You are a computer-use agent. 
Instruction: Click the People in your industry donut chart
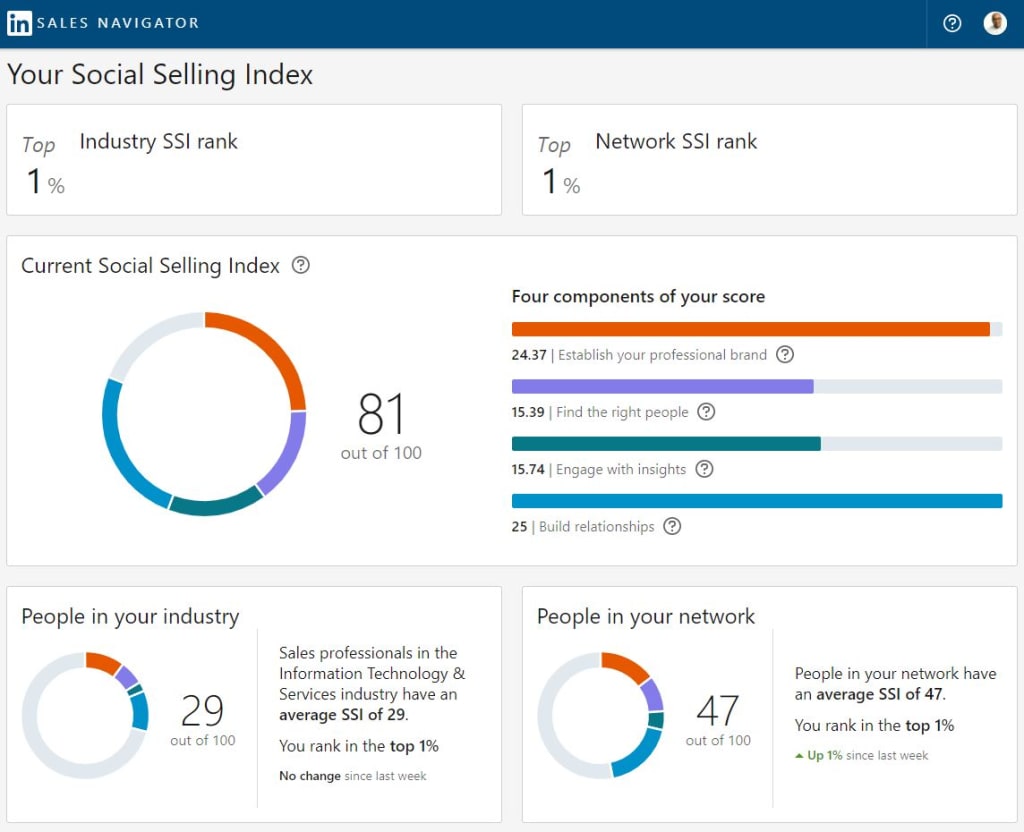pos(86,715)
